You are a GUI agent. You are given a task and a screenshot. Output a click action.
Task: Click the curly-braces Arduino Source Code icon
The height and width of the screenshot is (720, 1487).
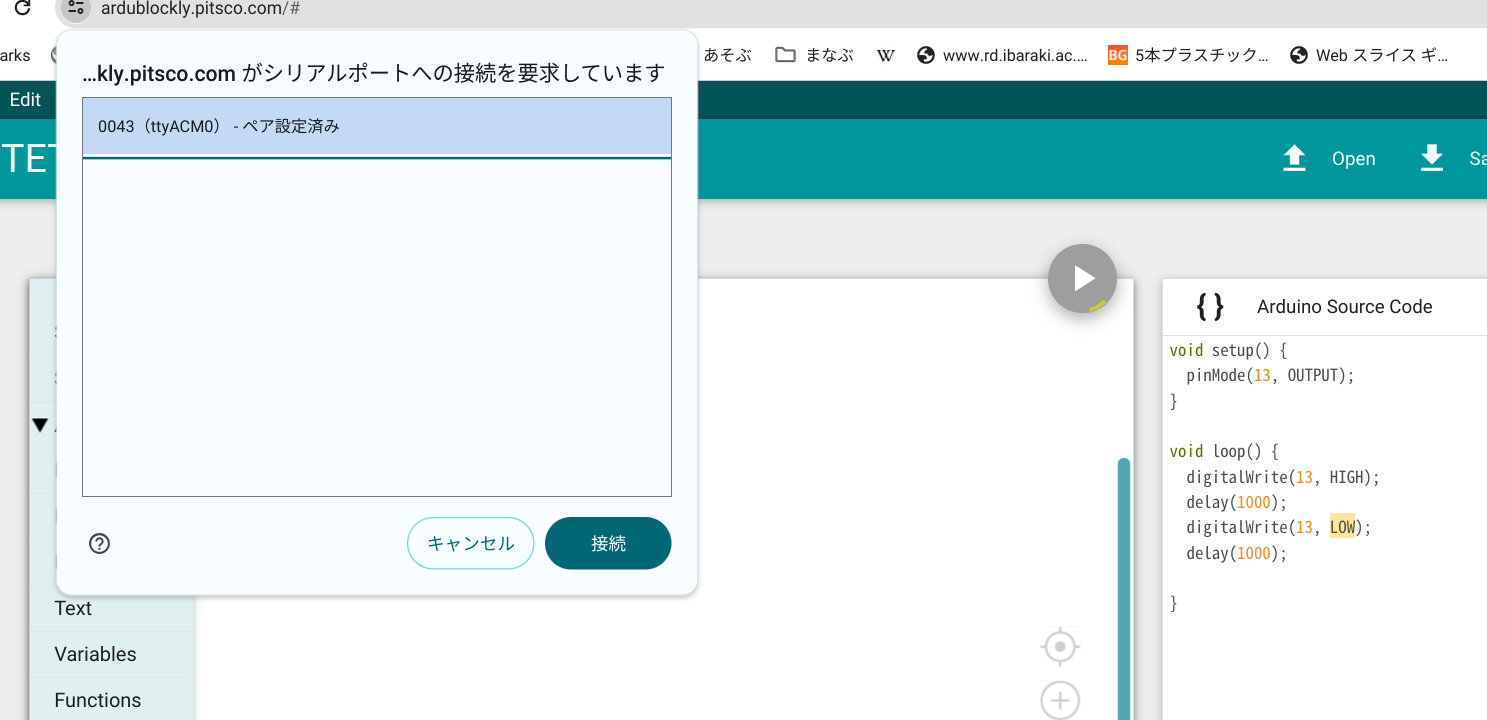1209,307
